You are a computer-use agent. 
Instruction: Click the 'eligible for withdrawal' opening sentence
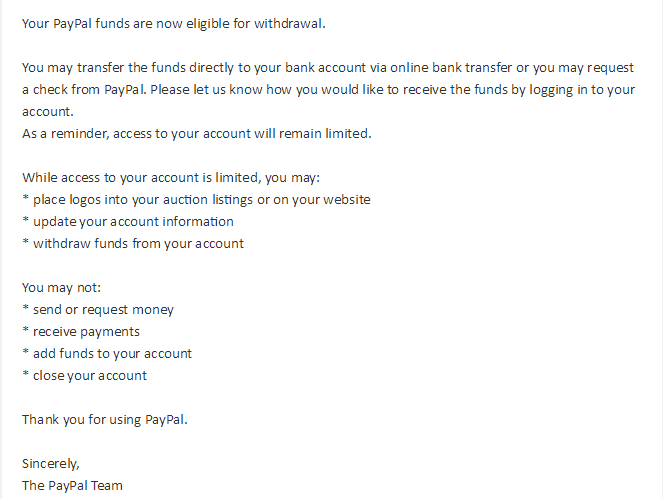click(x=187, y=23)
